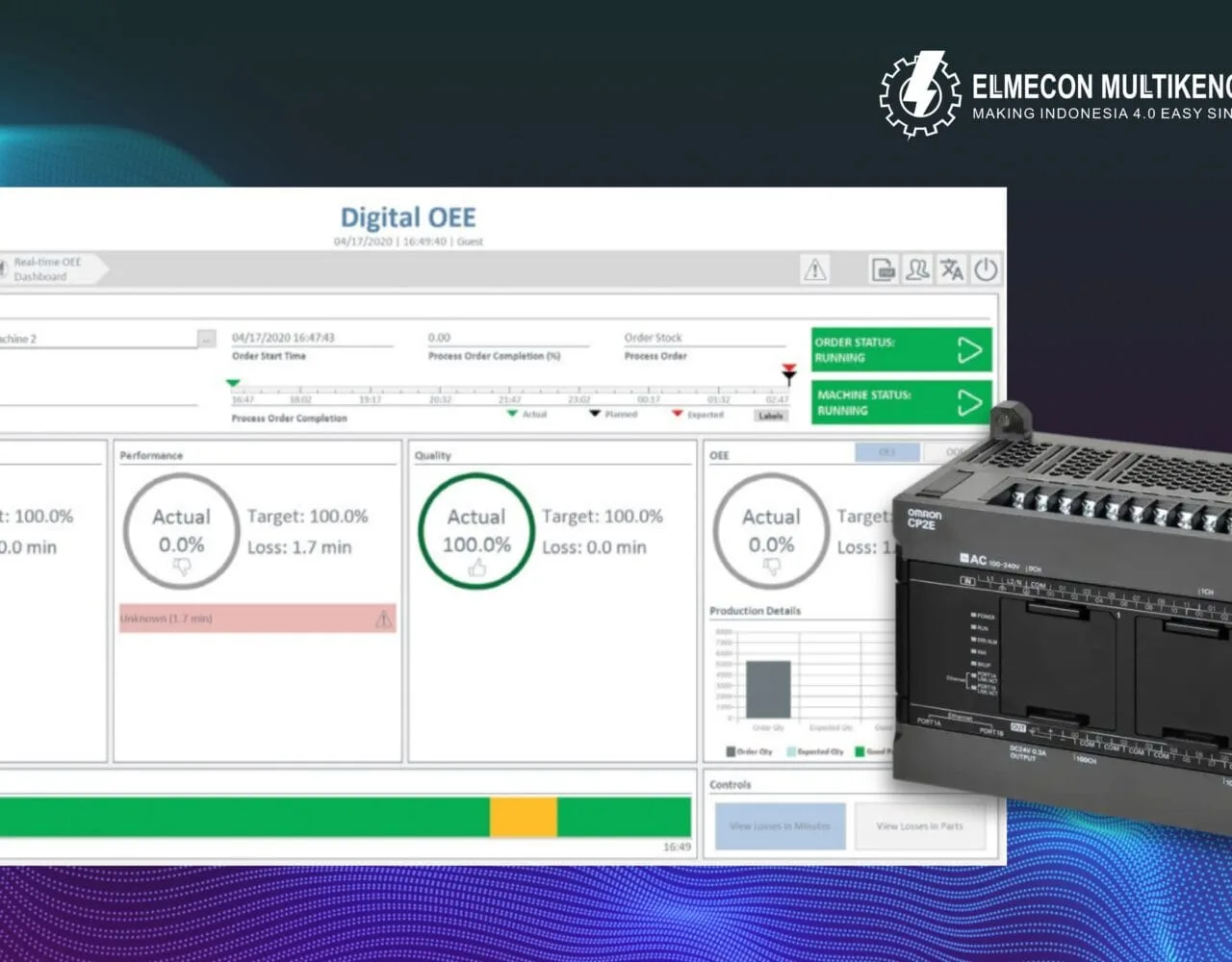Image resolution: width=1232 pixels, height=962 pixels.
Task: Click the users account icon
Action: [x=919, y=270]
